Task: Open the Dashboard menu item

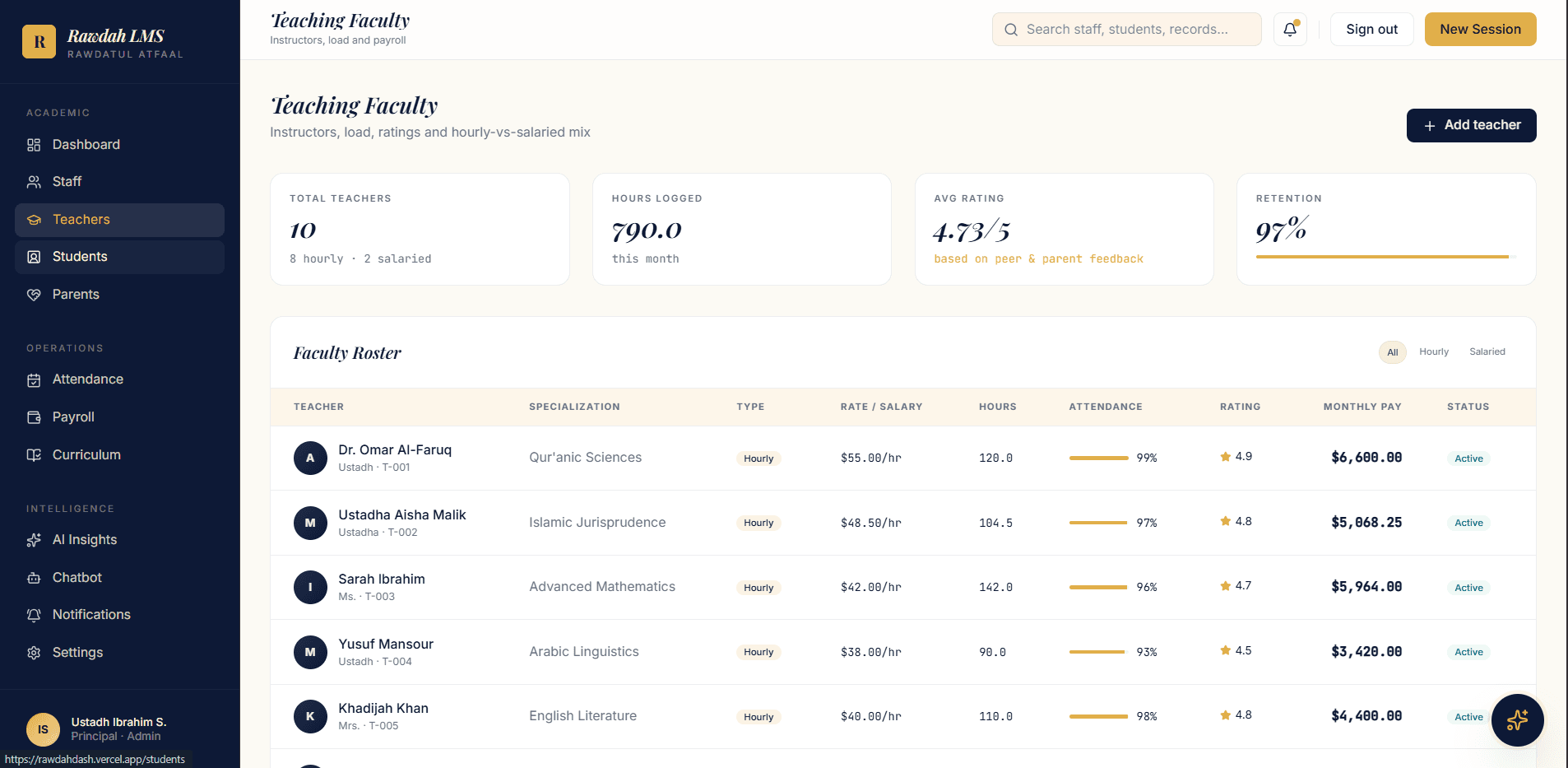Action: click(x=119, y=145)
